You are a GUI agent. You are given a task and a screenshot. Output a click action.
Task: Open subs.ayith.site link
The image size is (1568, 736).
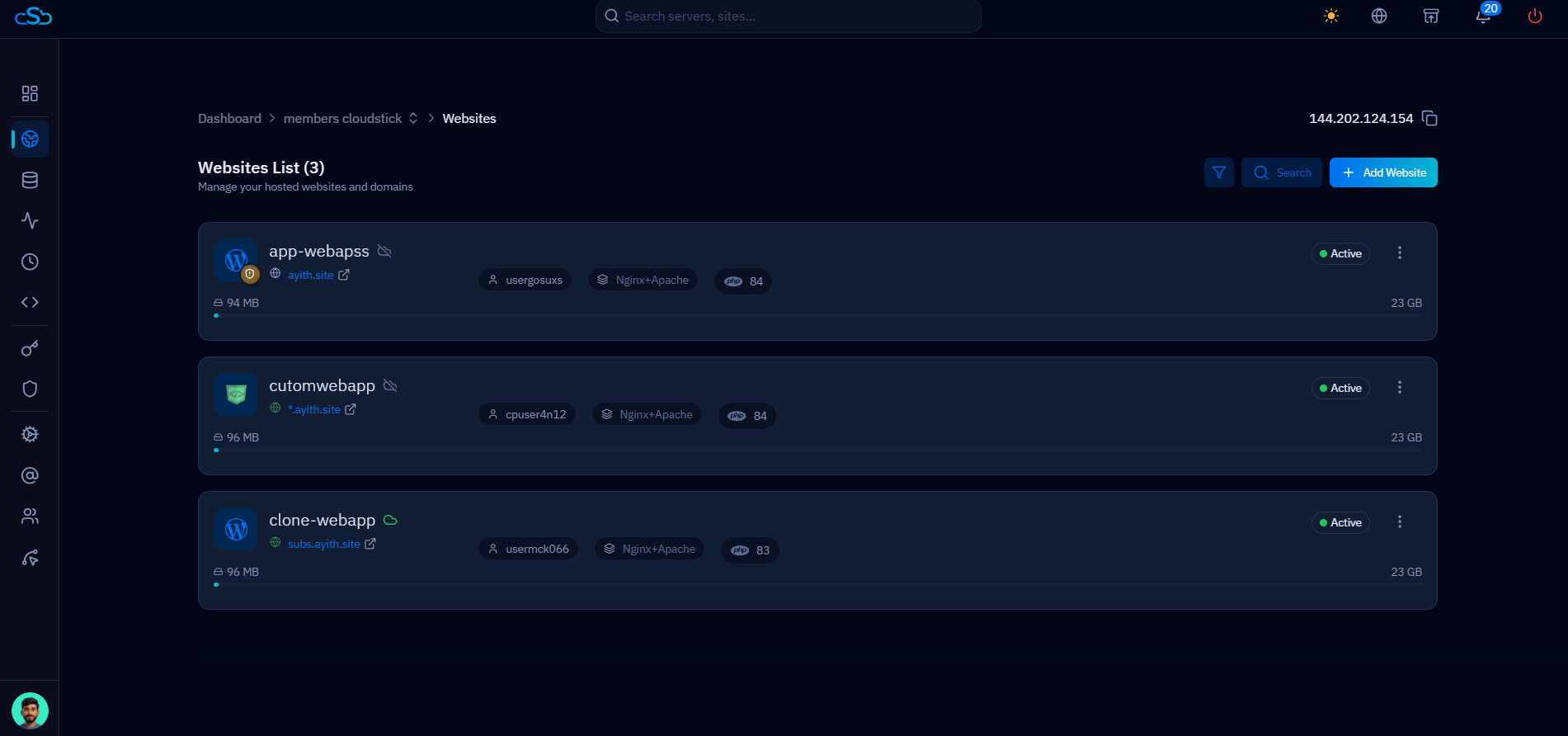324,544
